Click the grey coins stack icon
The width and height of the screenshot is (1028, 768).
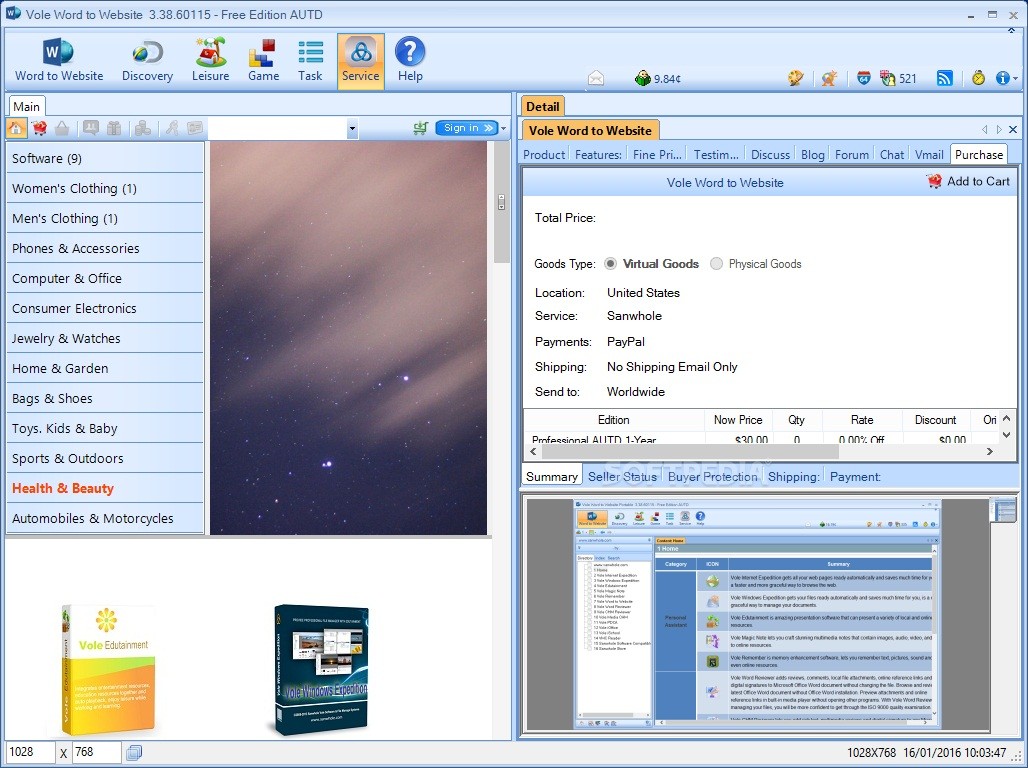[142, 128]
